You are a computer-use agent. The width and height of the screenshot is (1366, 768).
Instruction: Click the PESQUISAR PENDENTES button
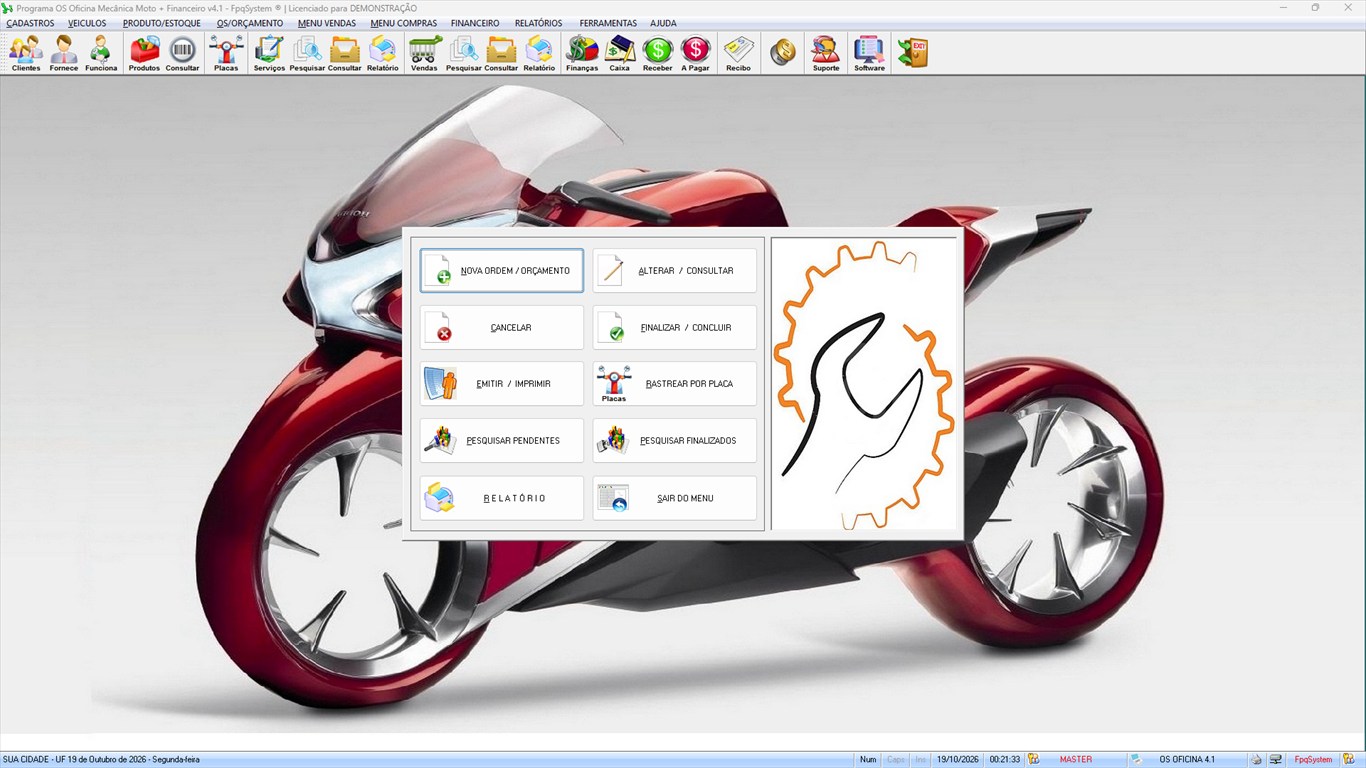(x=502, y=441)
